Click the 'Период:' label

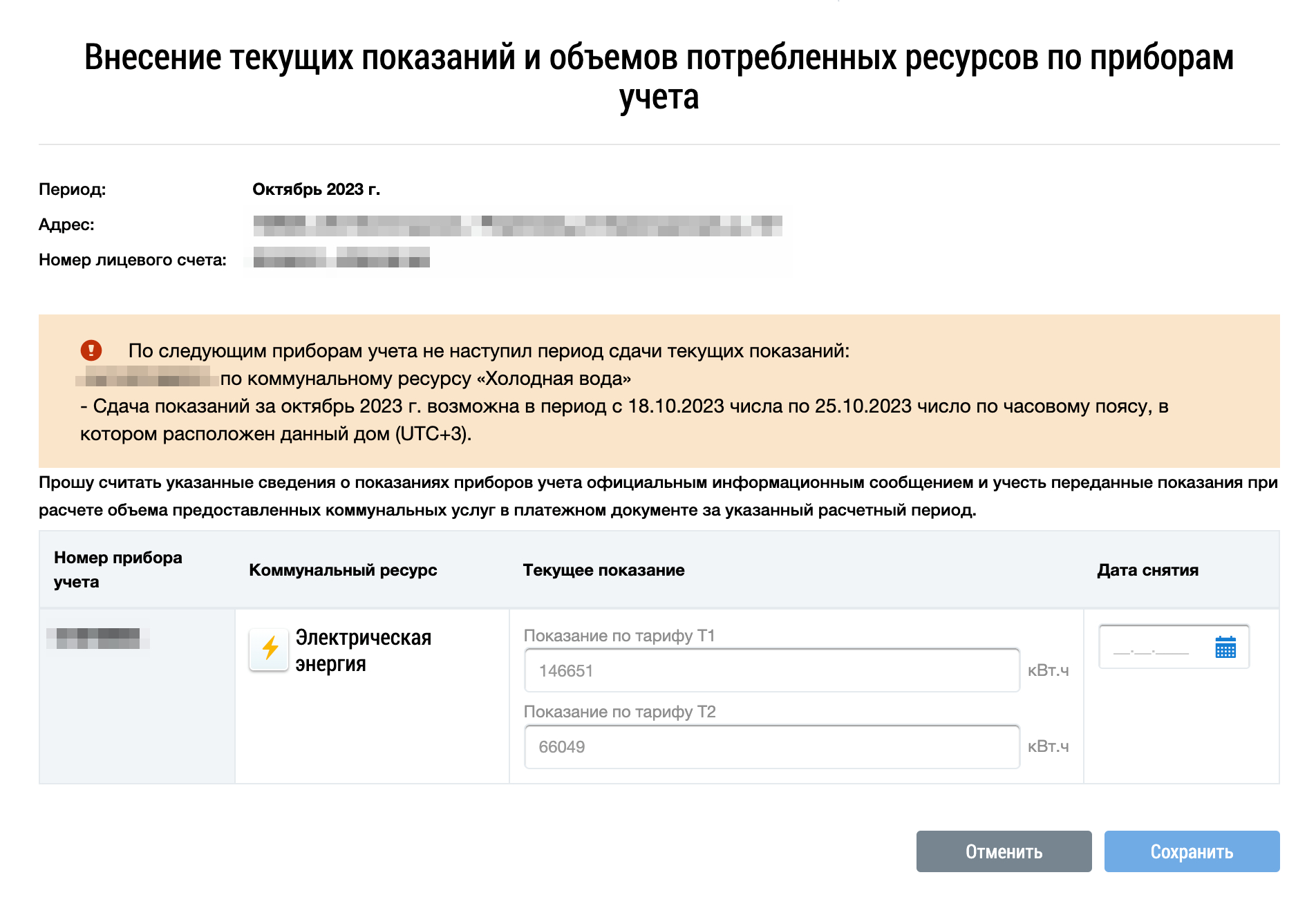coord(73,189)
